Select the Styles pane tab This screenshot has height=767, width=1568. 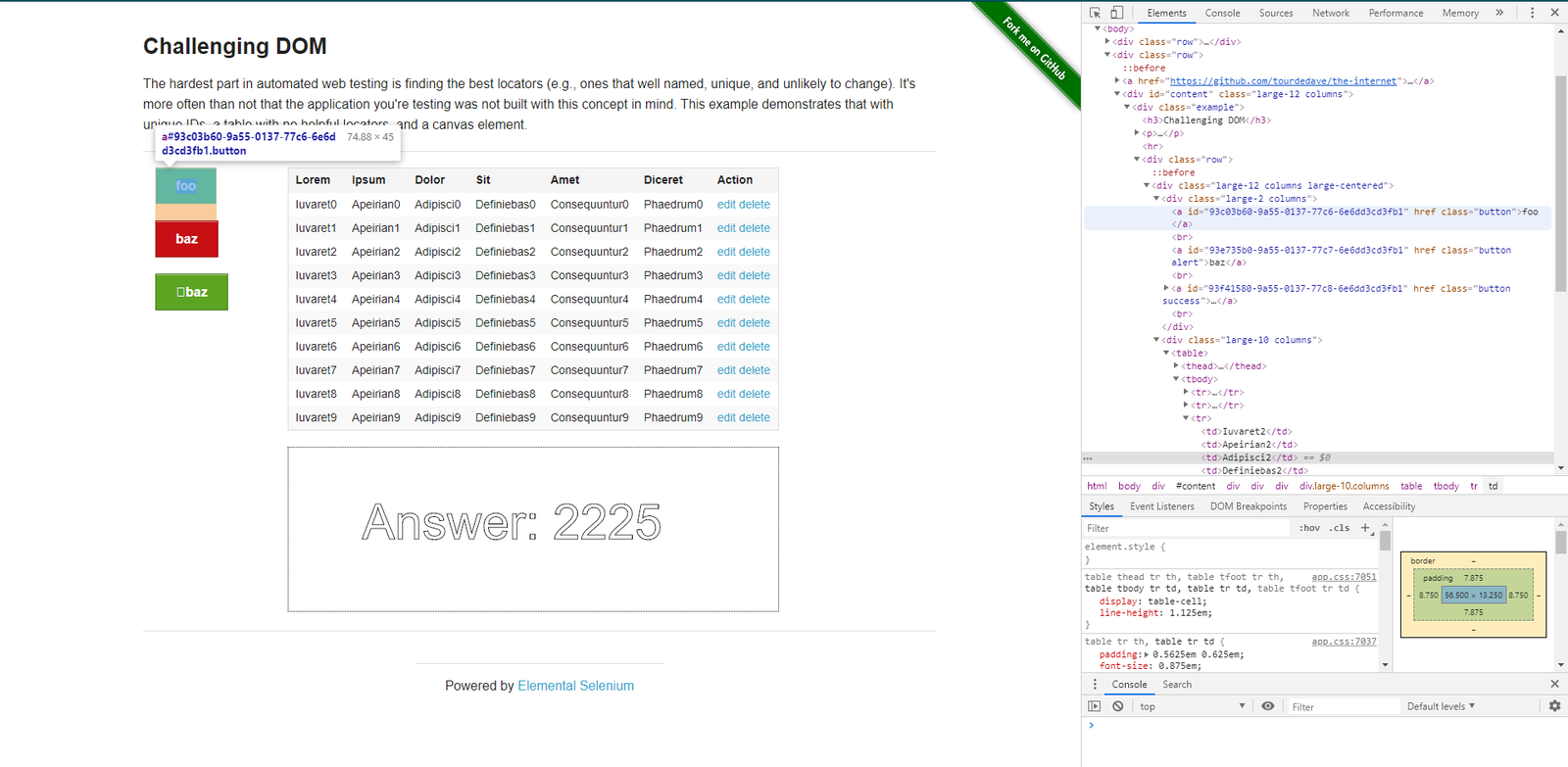coord(1102,506)
